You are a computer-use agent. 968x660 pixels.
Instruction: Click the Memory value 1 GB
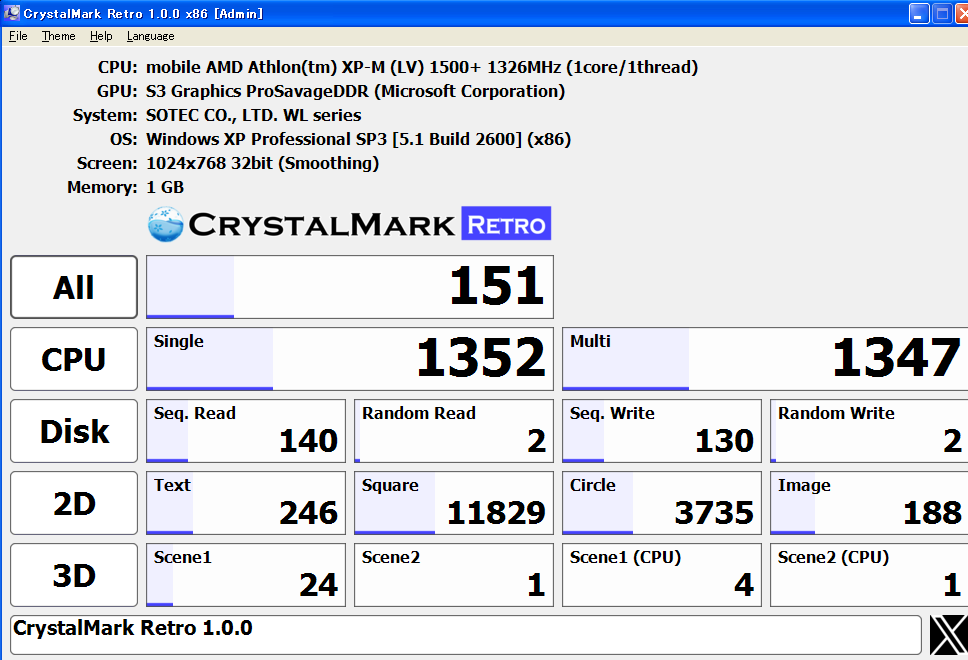165,187
